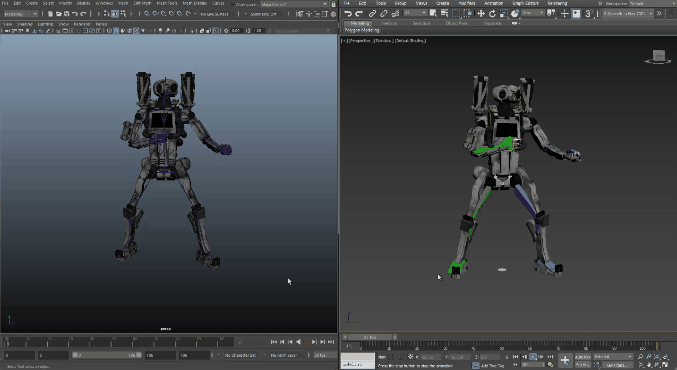
Task: Click the Rectangular Selection Region icon
Action: tap(456, 14)
